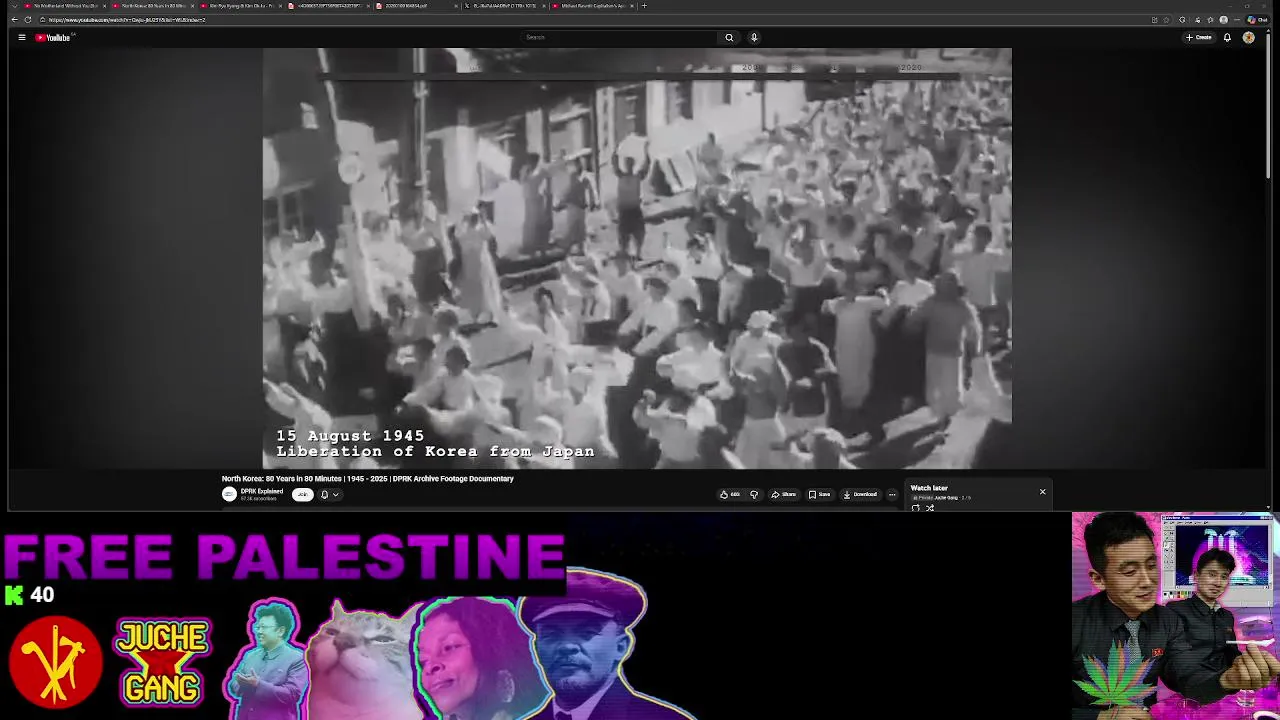The width and height of the screenshot is (1280, 720).
Task: Click the search magnifier button
Action: click(x=729, y=37)
